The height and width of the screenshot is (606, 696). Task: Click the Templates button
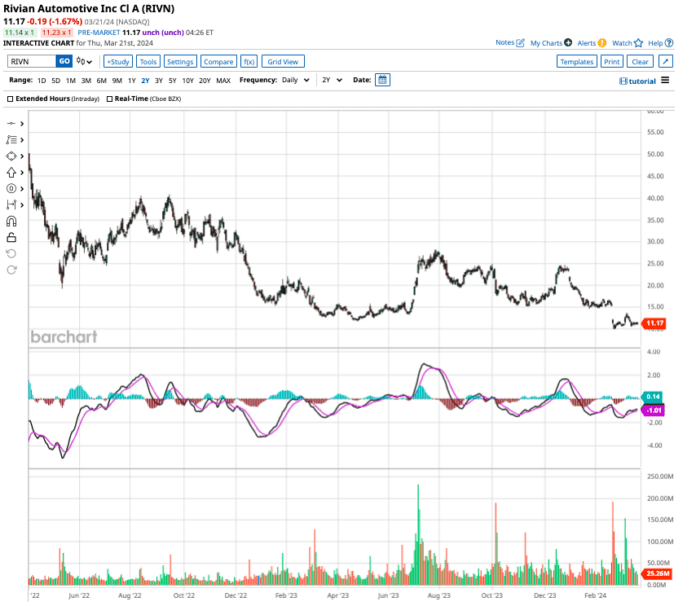(x=576, y=61)
